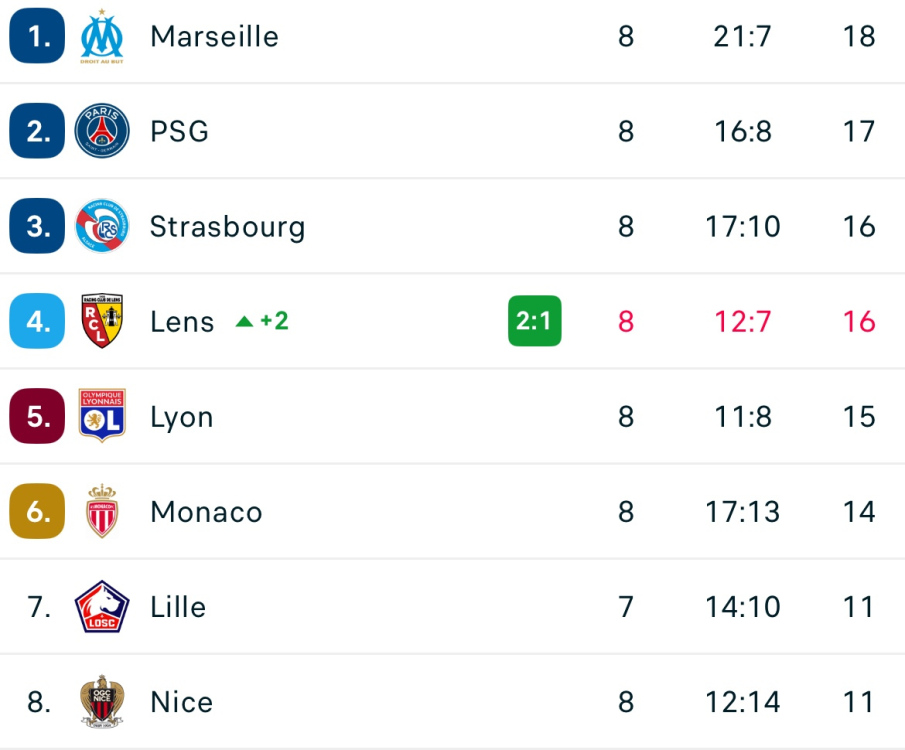Click the Nice club crest
The height and width of the screenshot is (750, 905).
pyautogui.click(x=102, y=702)
